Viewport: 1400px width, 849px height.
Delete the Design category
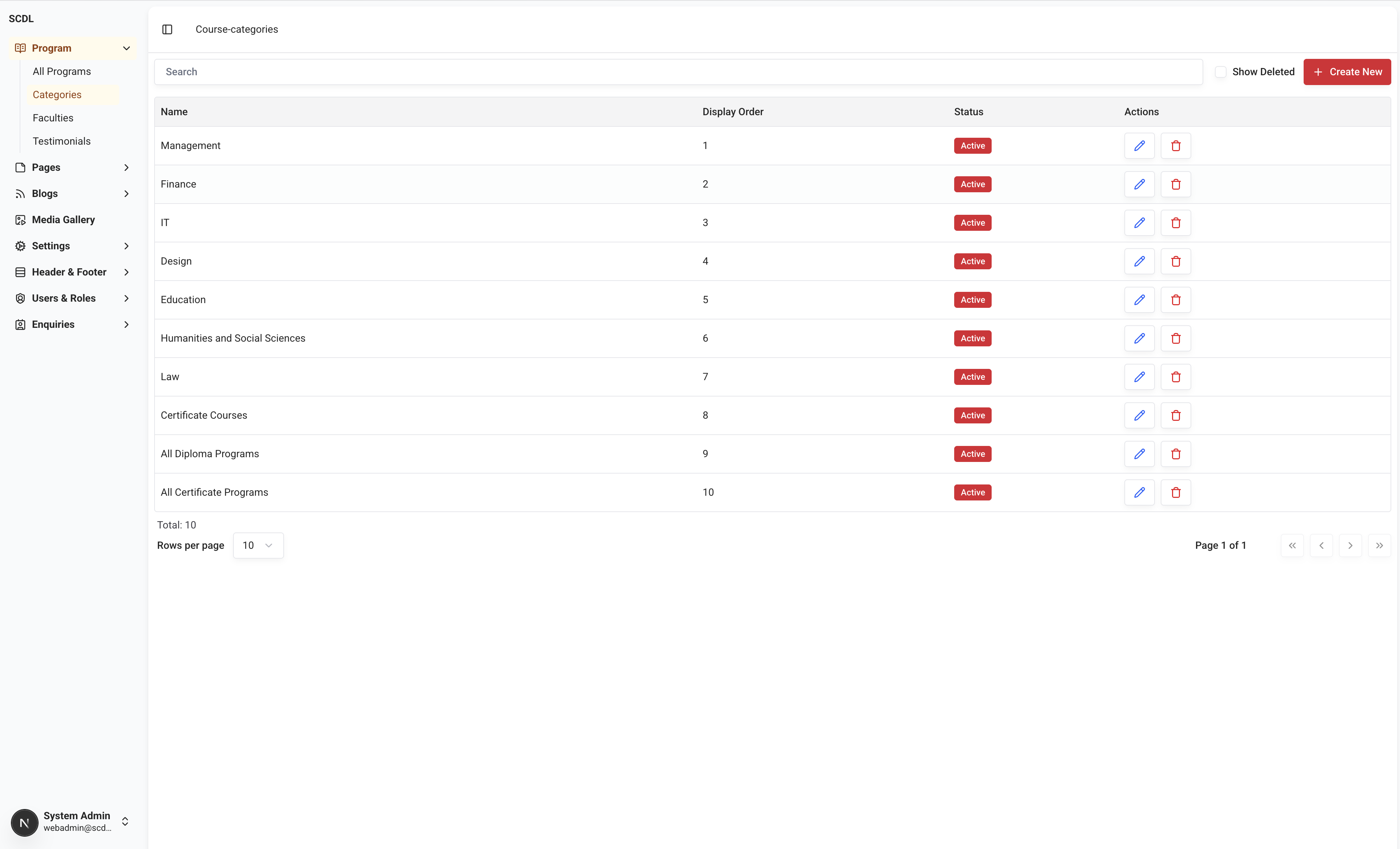(1176, 261)
